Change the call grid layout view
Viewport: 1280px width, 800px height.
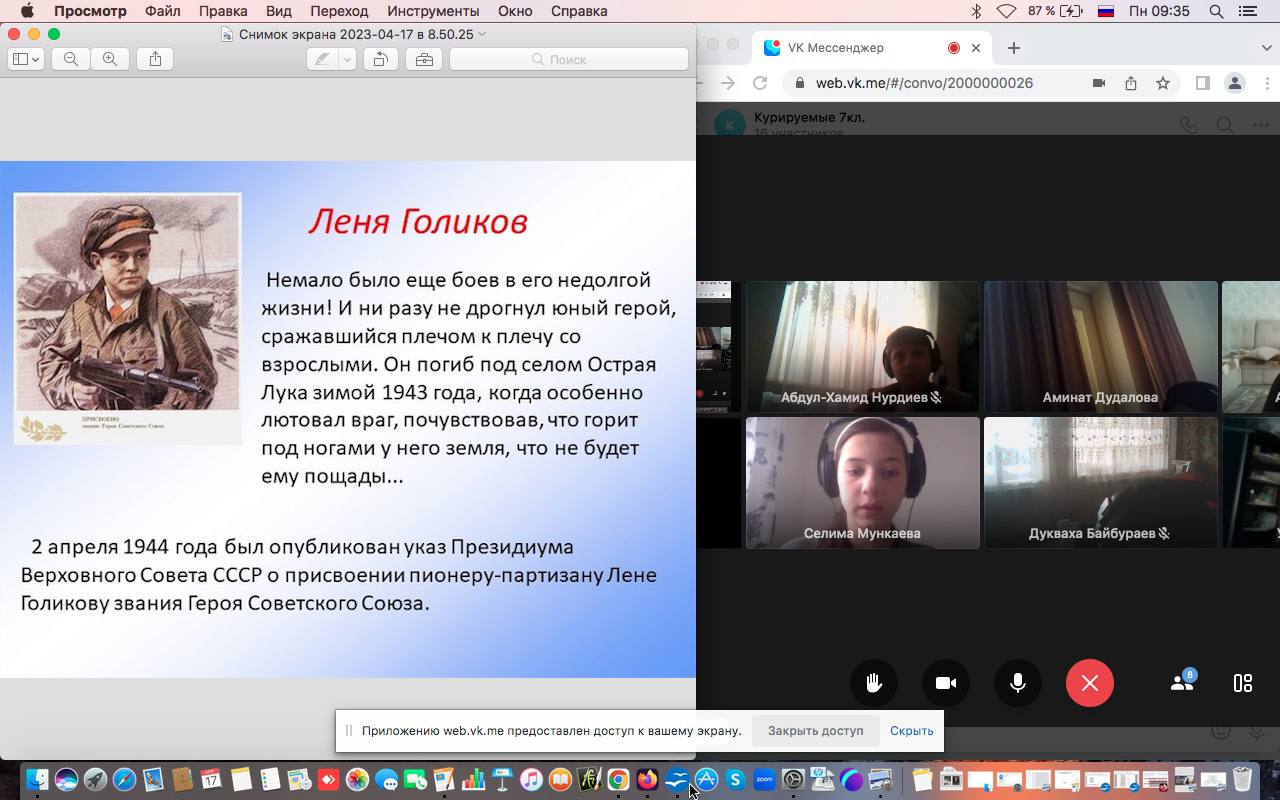pyautogui.click(x=1243, y=683)
